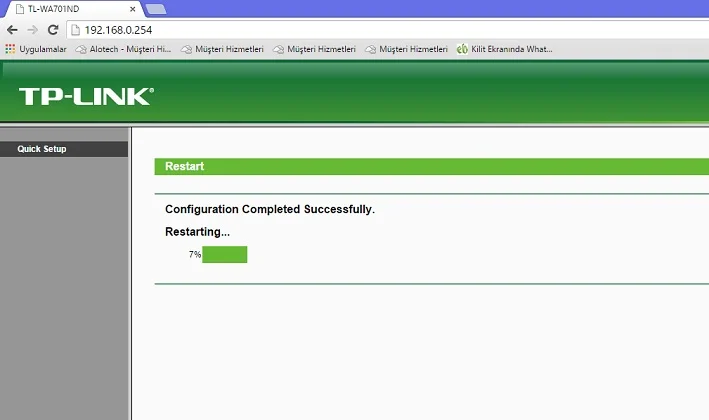
Task: Select Quick Setup in the sidebar
Action: tap(42, 149)
